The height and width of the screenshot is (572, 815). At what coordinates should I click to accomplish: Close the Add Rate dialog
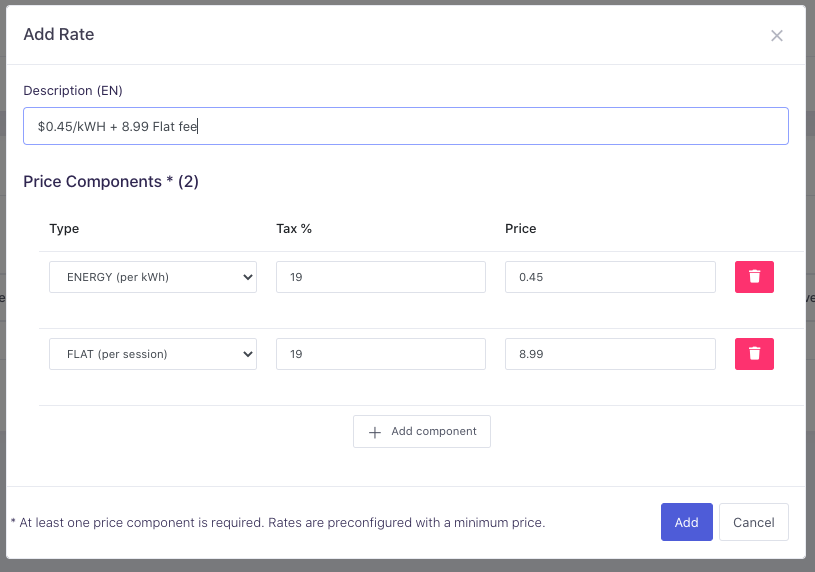[776, 36]
